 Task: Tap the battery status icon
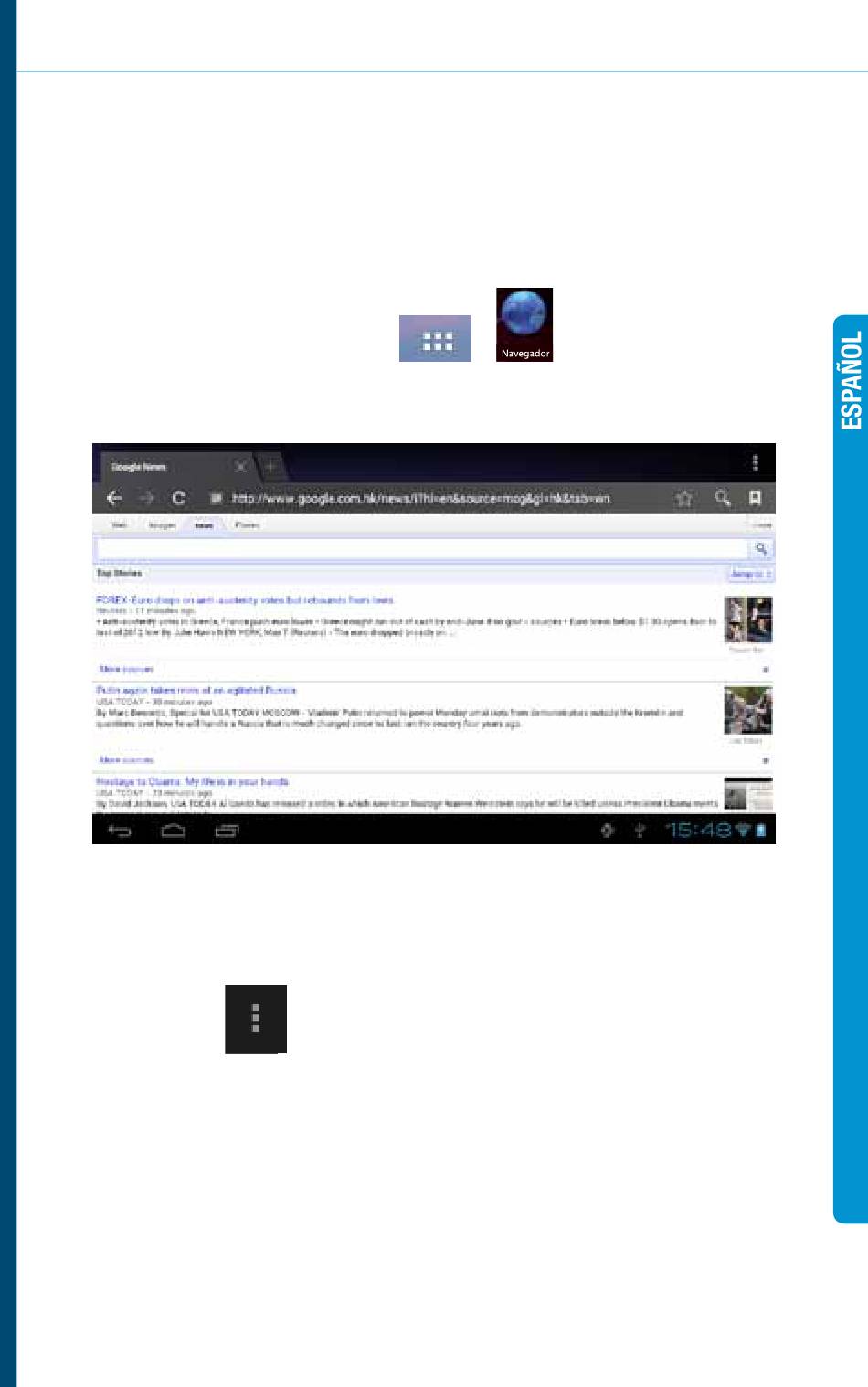coord(762,830)
